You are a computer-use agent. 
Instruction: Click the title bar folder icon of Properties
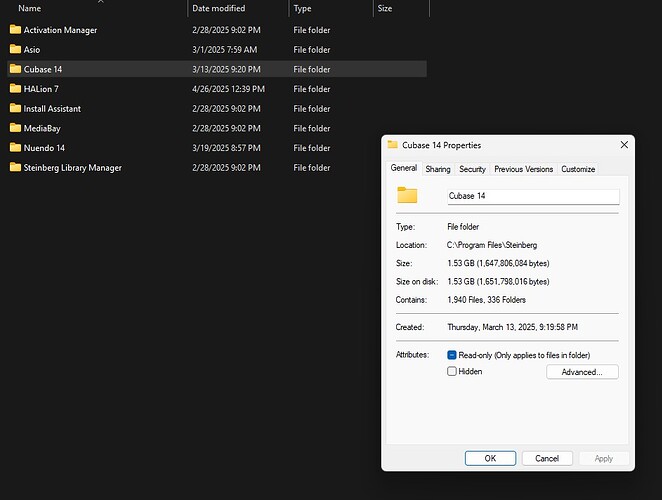pos(393,144)
